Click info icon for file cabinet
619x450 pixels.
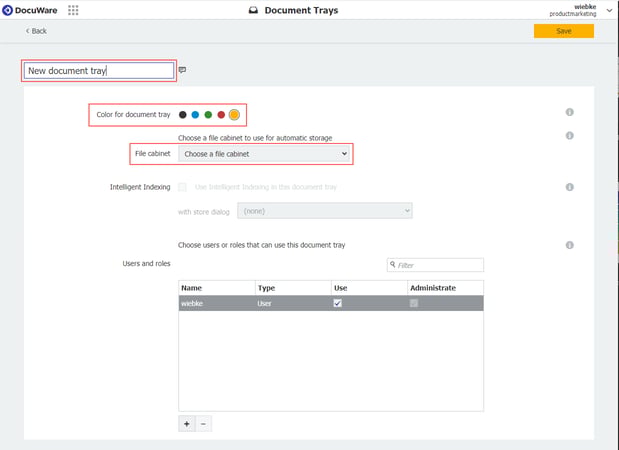pos(569,136)
